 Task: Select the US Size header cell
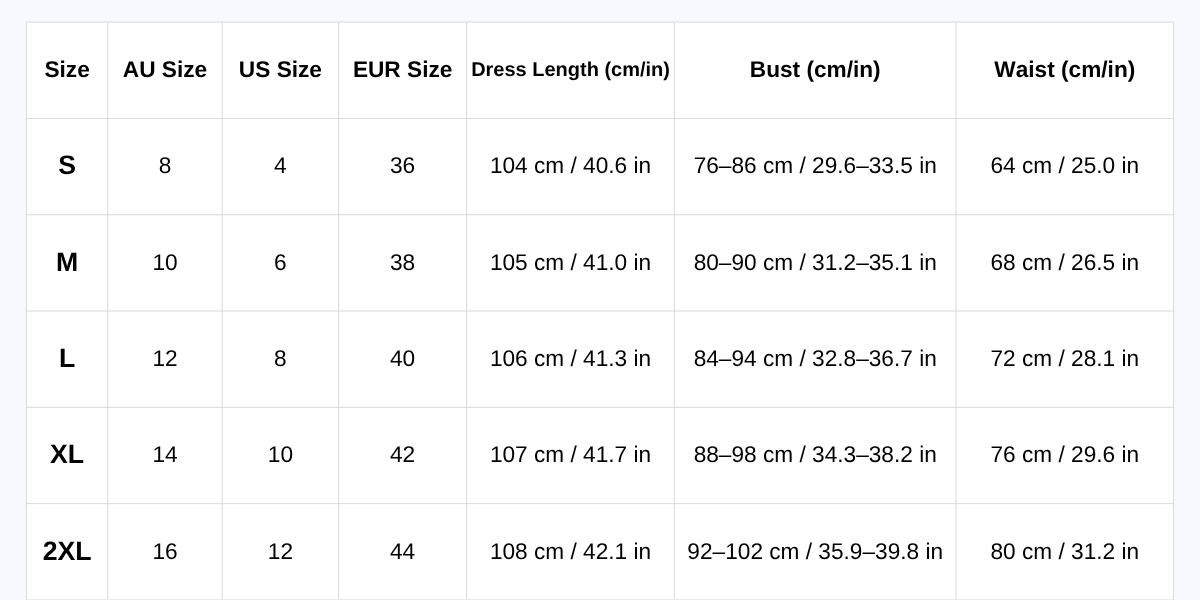280,70
